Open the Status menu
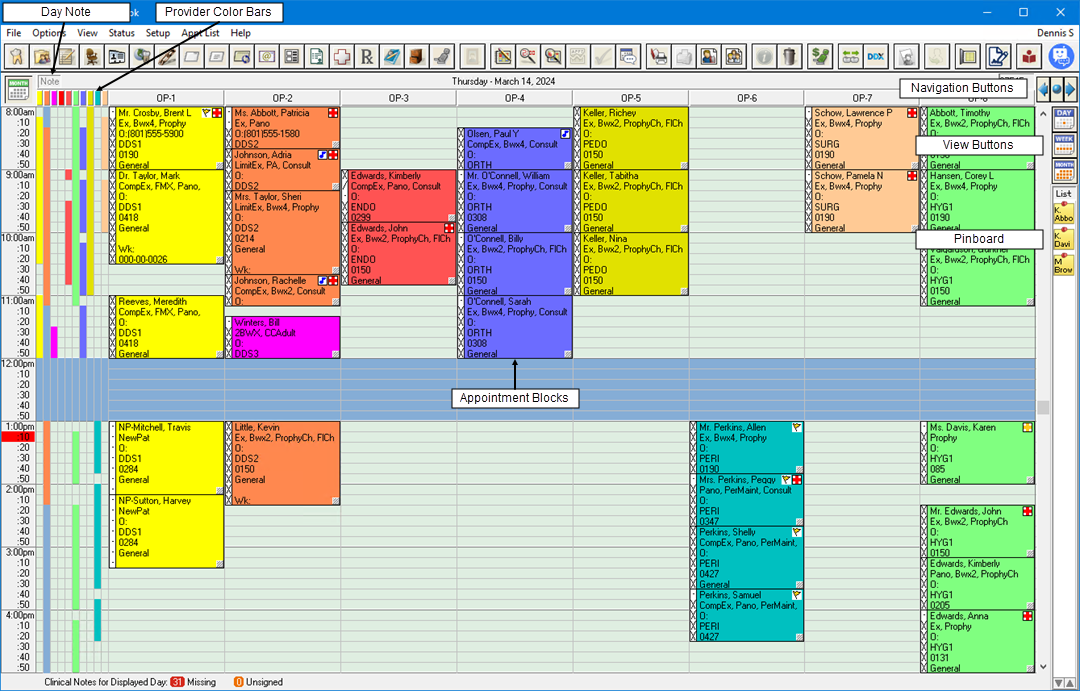This screenshot has width=1080, height=691. tap(121, 33)
